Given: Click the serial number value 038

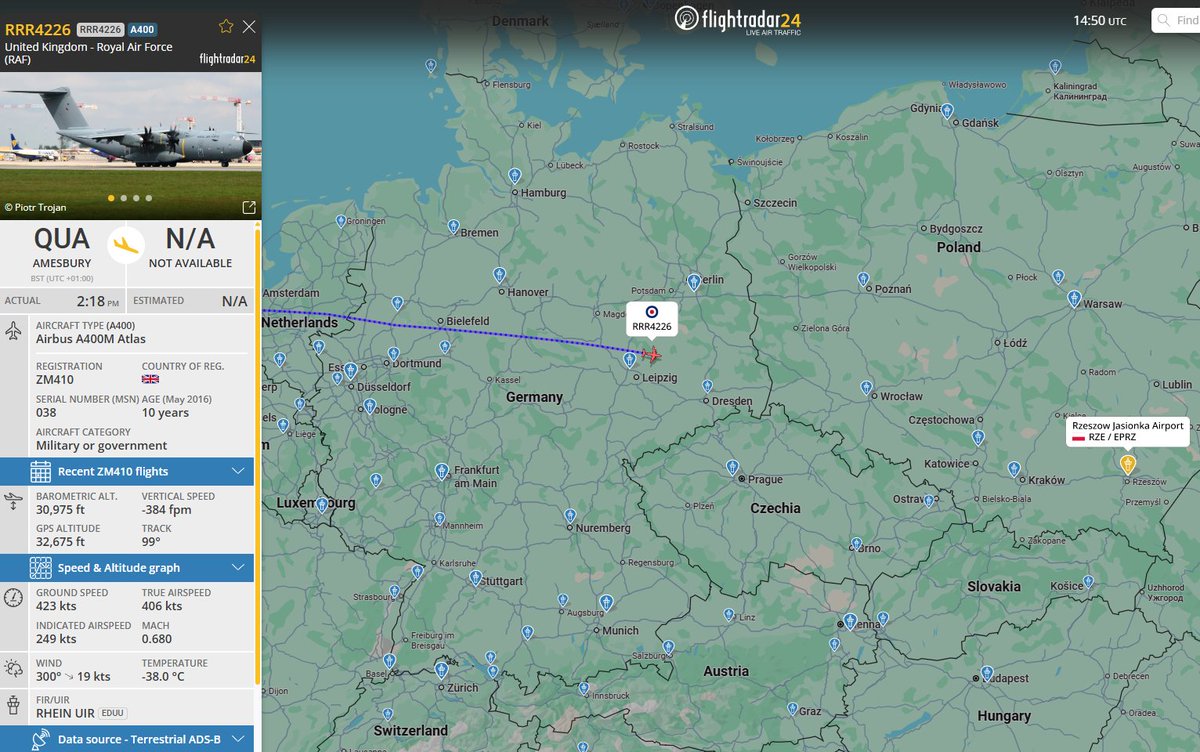Looking at the screenshot, I should click(x=46, y=413).
